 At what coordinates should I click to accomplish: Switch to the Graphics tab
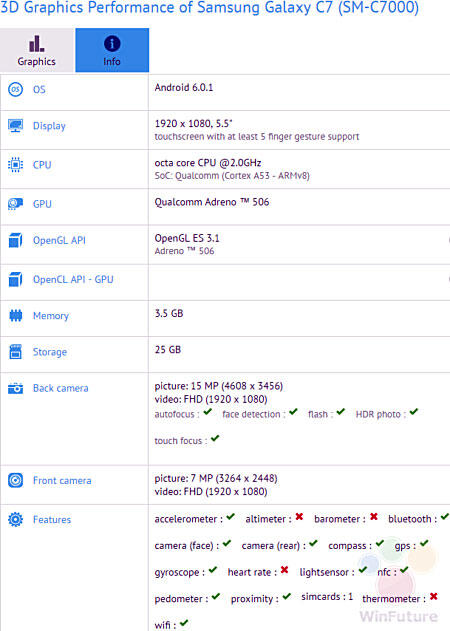(x=37, y=50)
